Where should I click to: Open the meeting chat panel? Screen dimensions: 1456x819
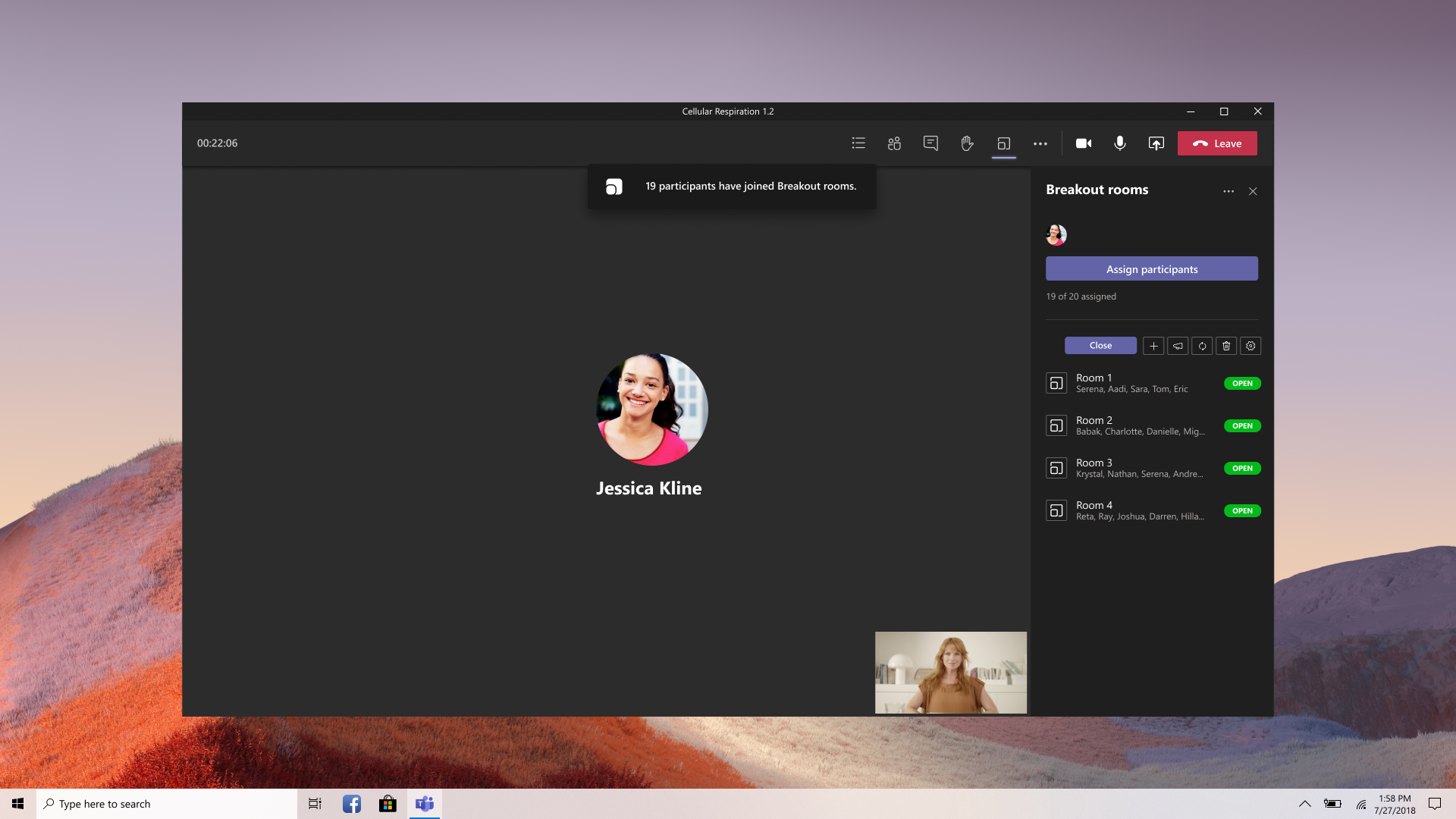click(x=930, y=143)
